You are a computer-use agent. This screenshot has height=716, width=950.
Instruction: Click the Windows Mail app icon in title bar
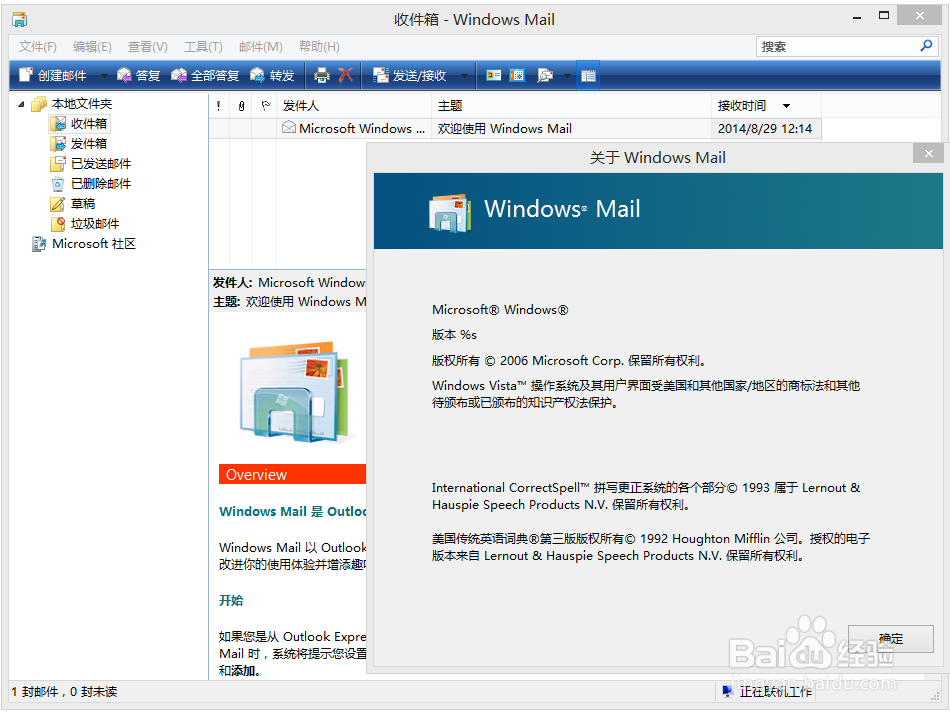[19, 19]
